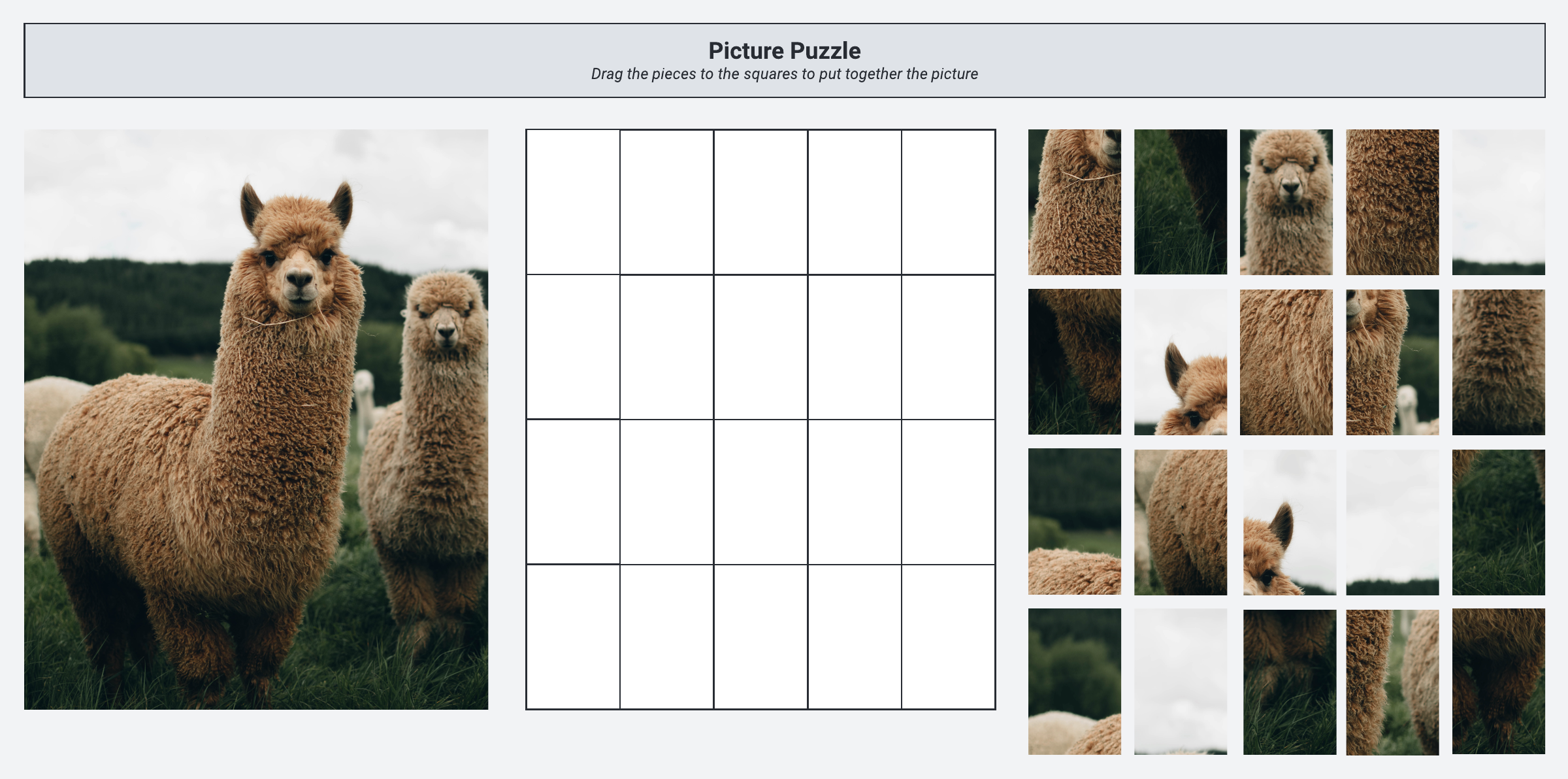The height and width of the screenshot is (779, 1568).
Task: Select the grid square at row 3, column 1
Action: click(573, 492)
